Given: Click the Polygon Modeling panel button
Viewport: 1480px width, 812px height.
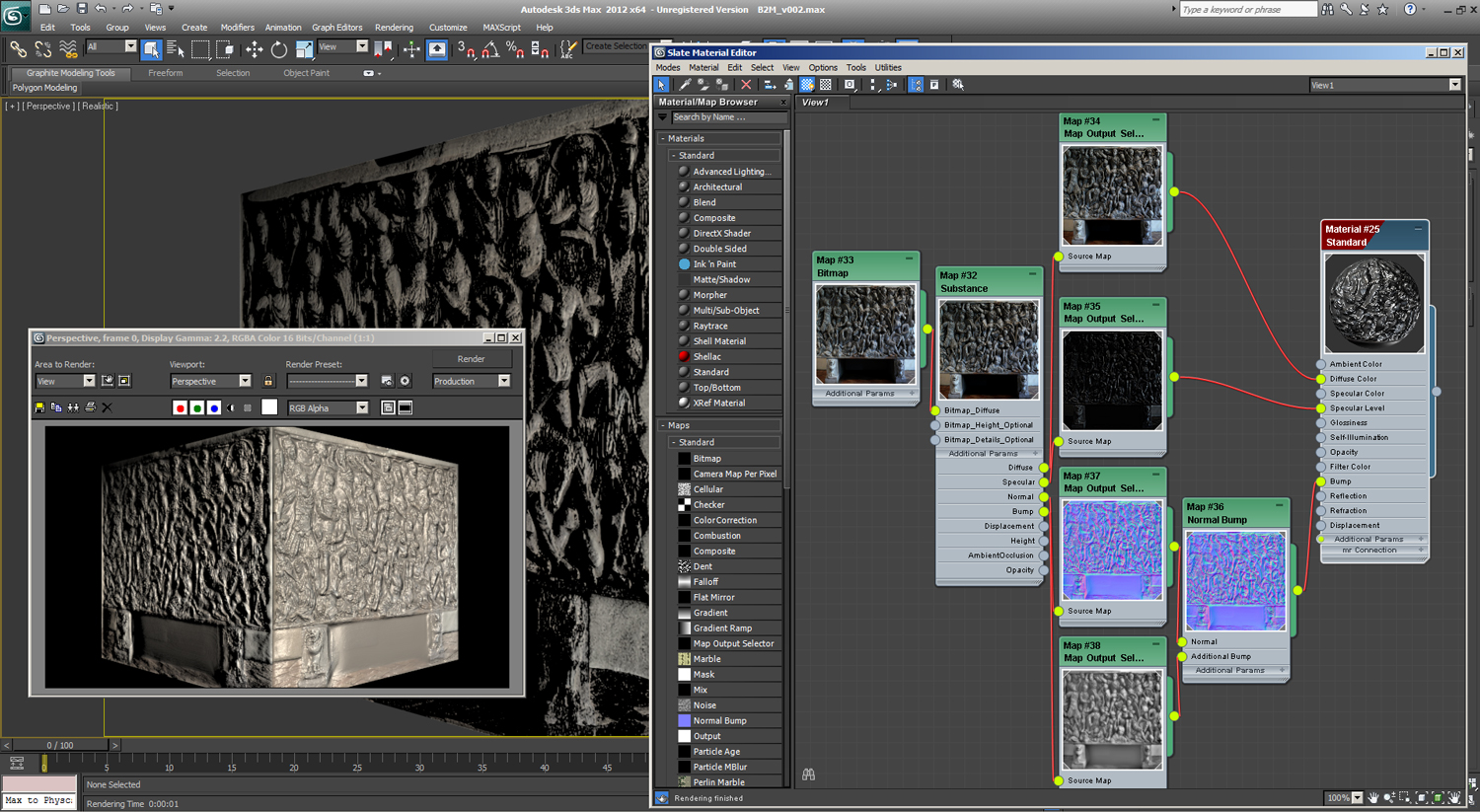Looking at the screenshot, I should (44, 88).
